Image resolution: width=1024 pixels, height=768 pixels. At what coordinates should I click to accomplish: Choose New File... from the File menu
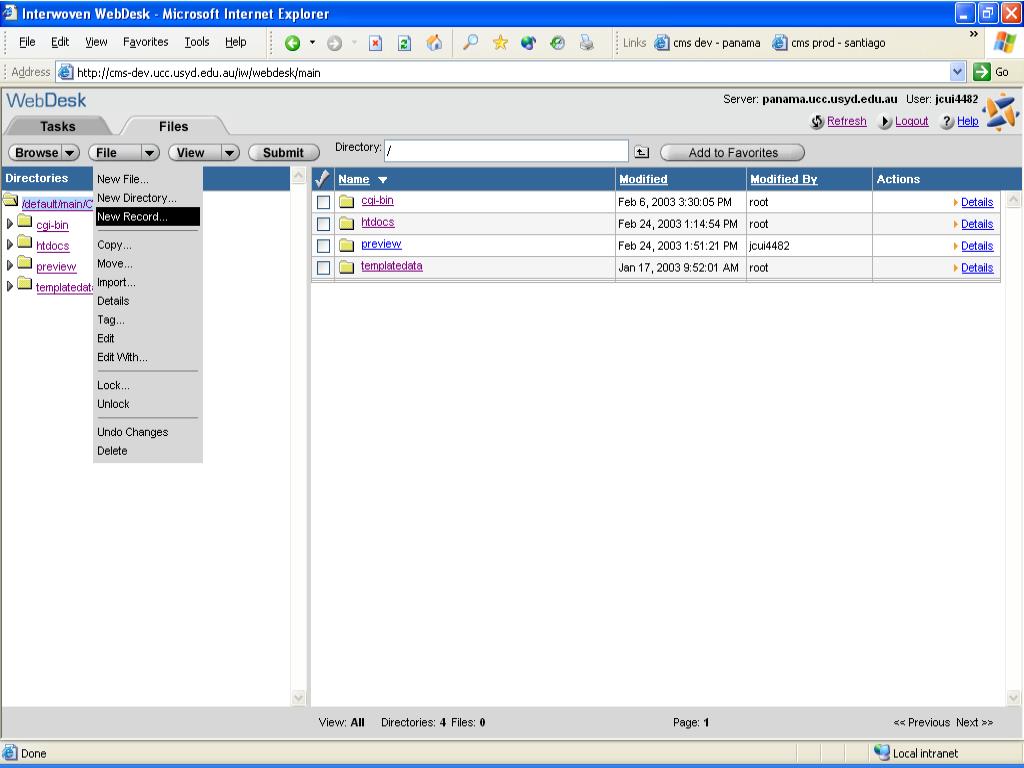(123, 179)
